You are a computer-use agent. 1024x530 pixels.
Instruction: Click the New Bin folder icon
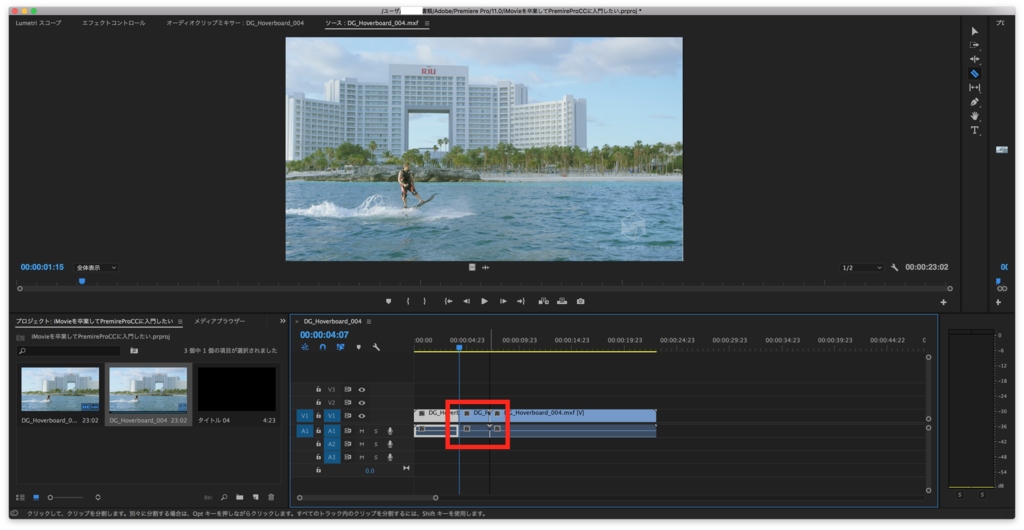click(240, 497)
